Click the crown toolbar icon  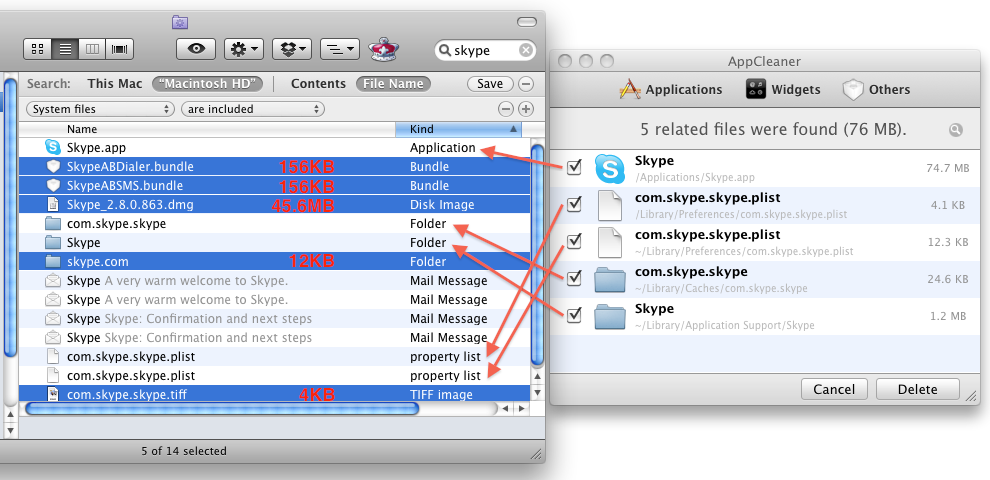tap(385, 49)
